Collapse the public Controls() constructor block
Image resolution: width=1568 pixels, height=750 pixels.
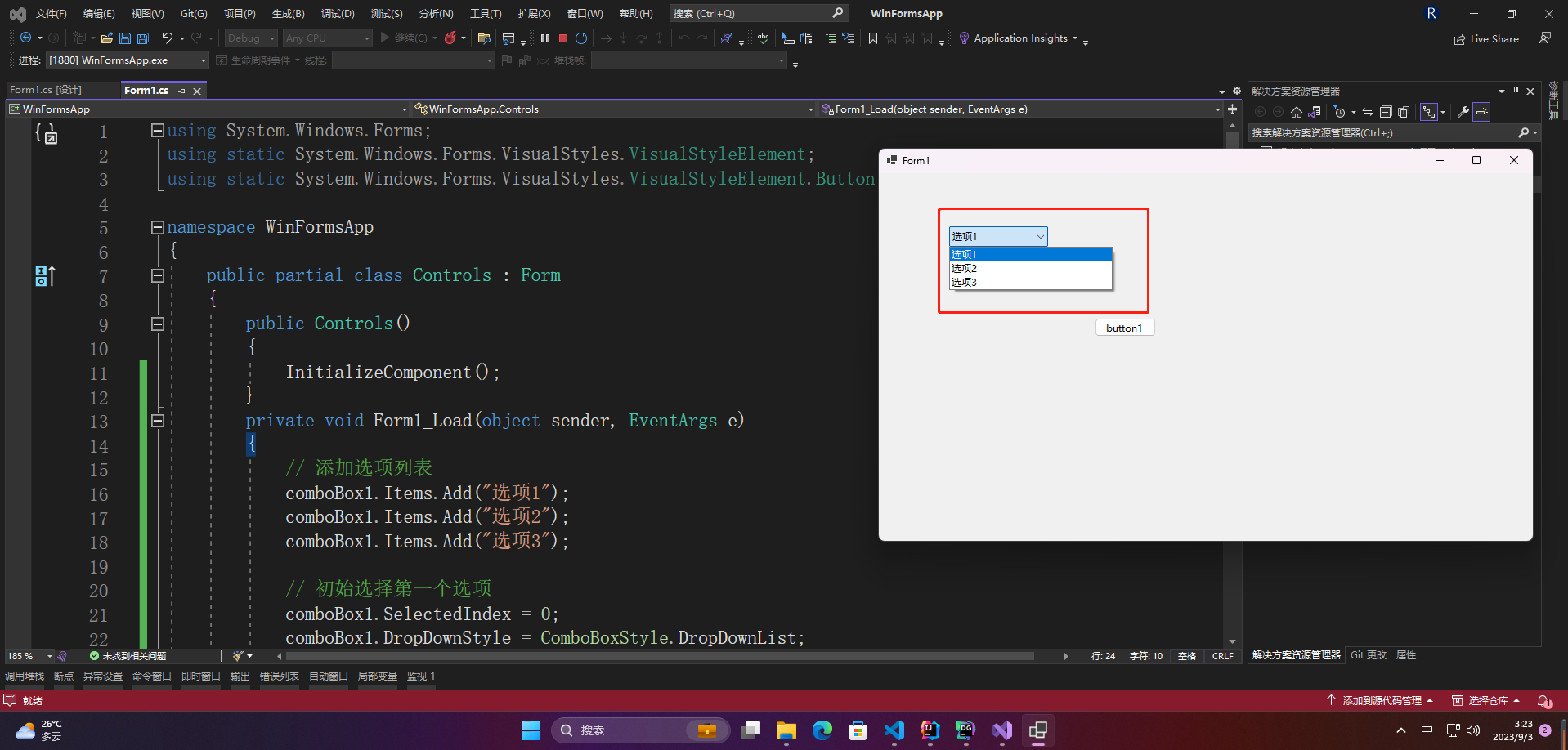pyautogui.click(x=158, y=324)
